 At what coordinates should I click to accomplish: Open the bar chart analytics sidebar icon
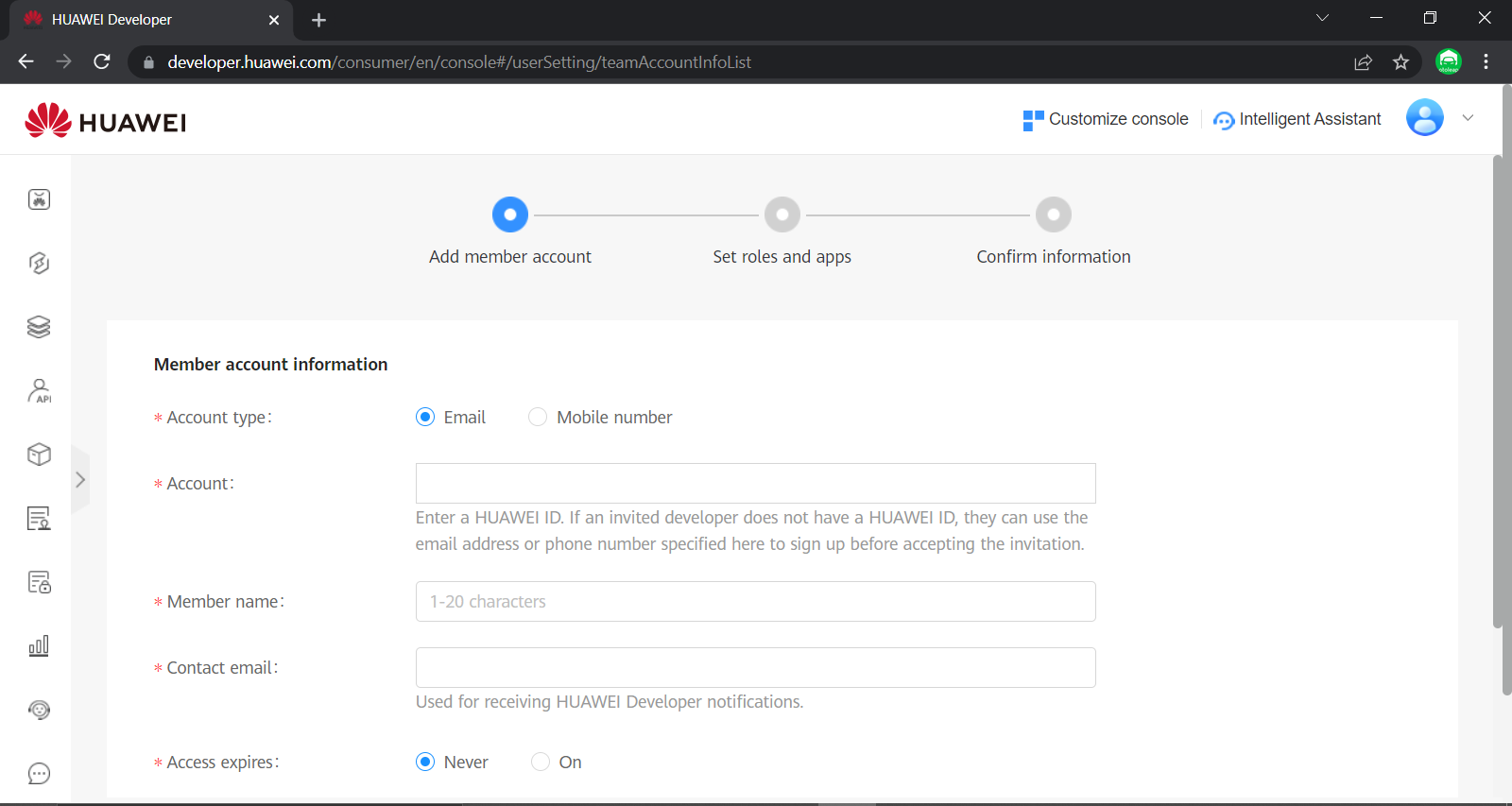[39, 646]
